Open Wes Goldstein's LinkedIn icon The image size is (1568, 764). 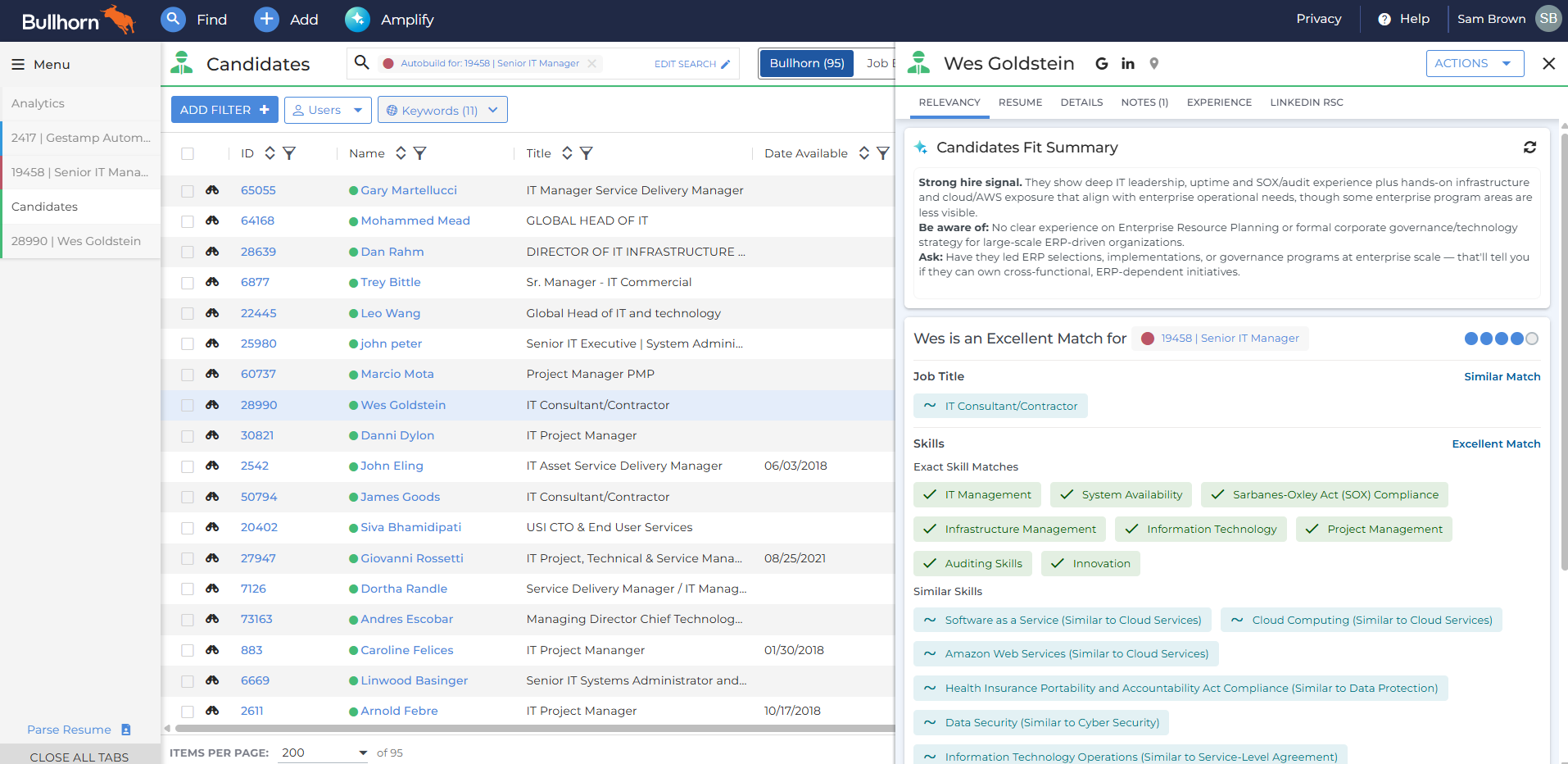coord(1128,63)
